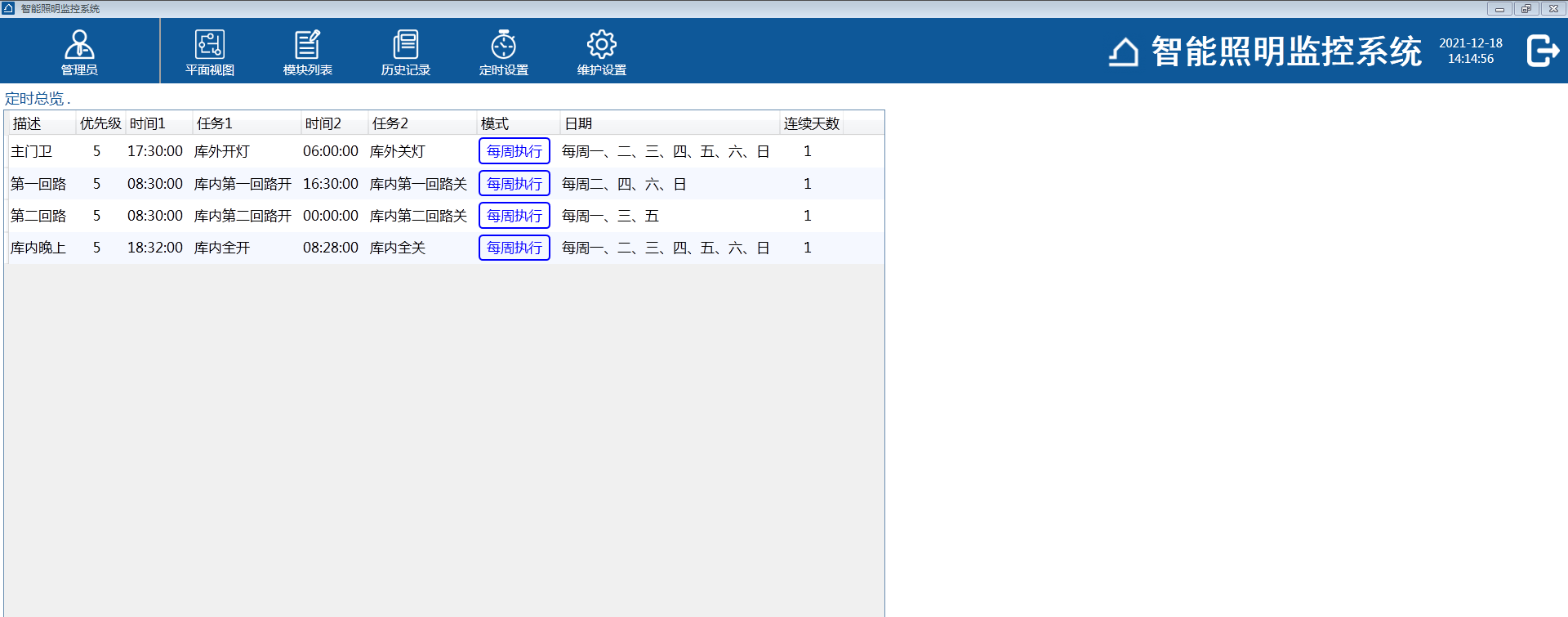
Task: Select the 库内第二回路开 task cell
Action: tap(243, 216)
